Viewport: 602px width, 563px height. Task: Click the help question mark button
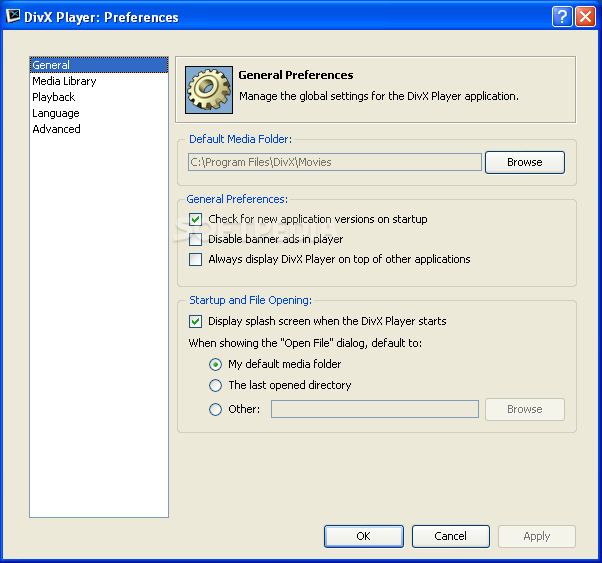click(562, 17)
